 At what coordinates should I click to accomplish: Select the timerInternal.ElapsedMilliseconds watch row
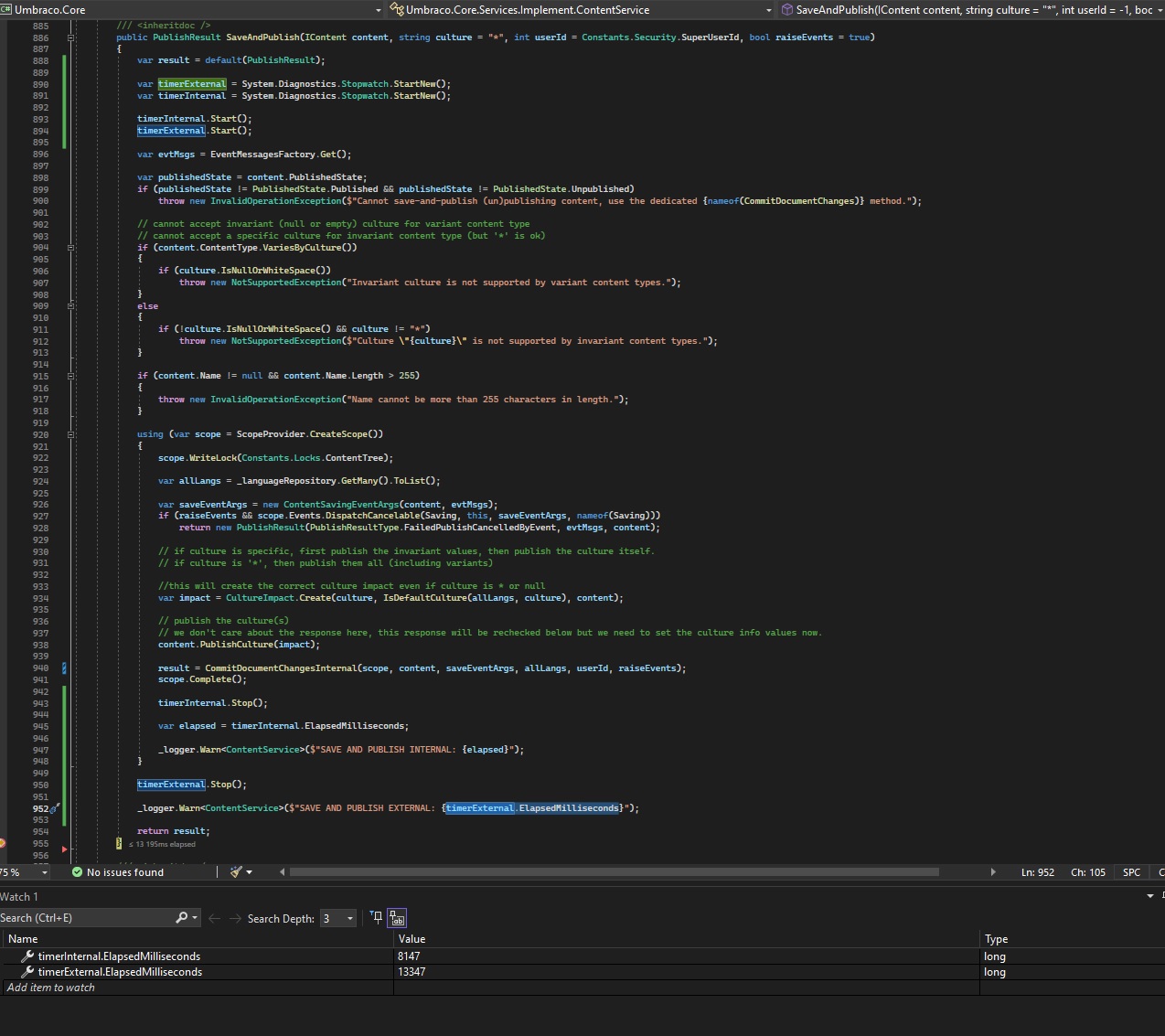pyautogui.click(x=582, y=956)
